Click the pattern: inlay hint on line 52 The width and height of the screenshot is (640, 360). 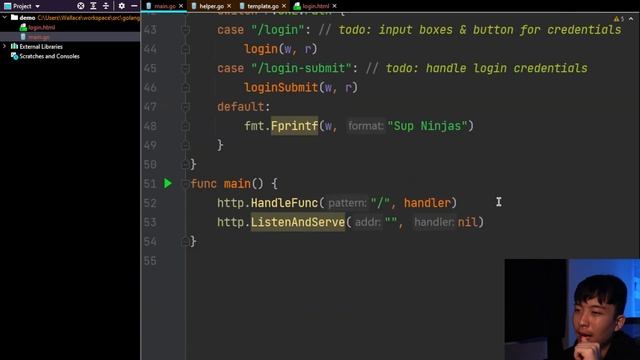pos(347,203)
